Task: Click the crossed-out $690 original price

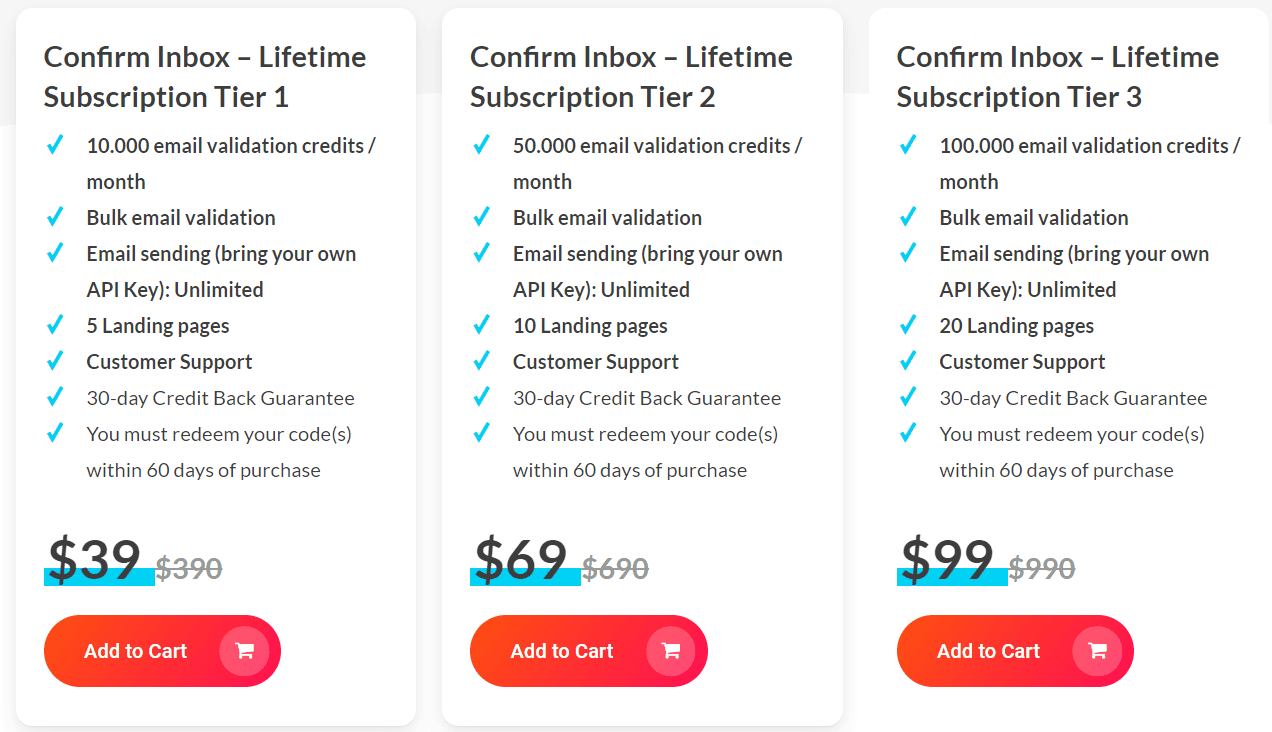Action: pos(614,568)
